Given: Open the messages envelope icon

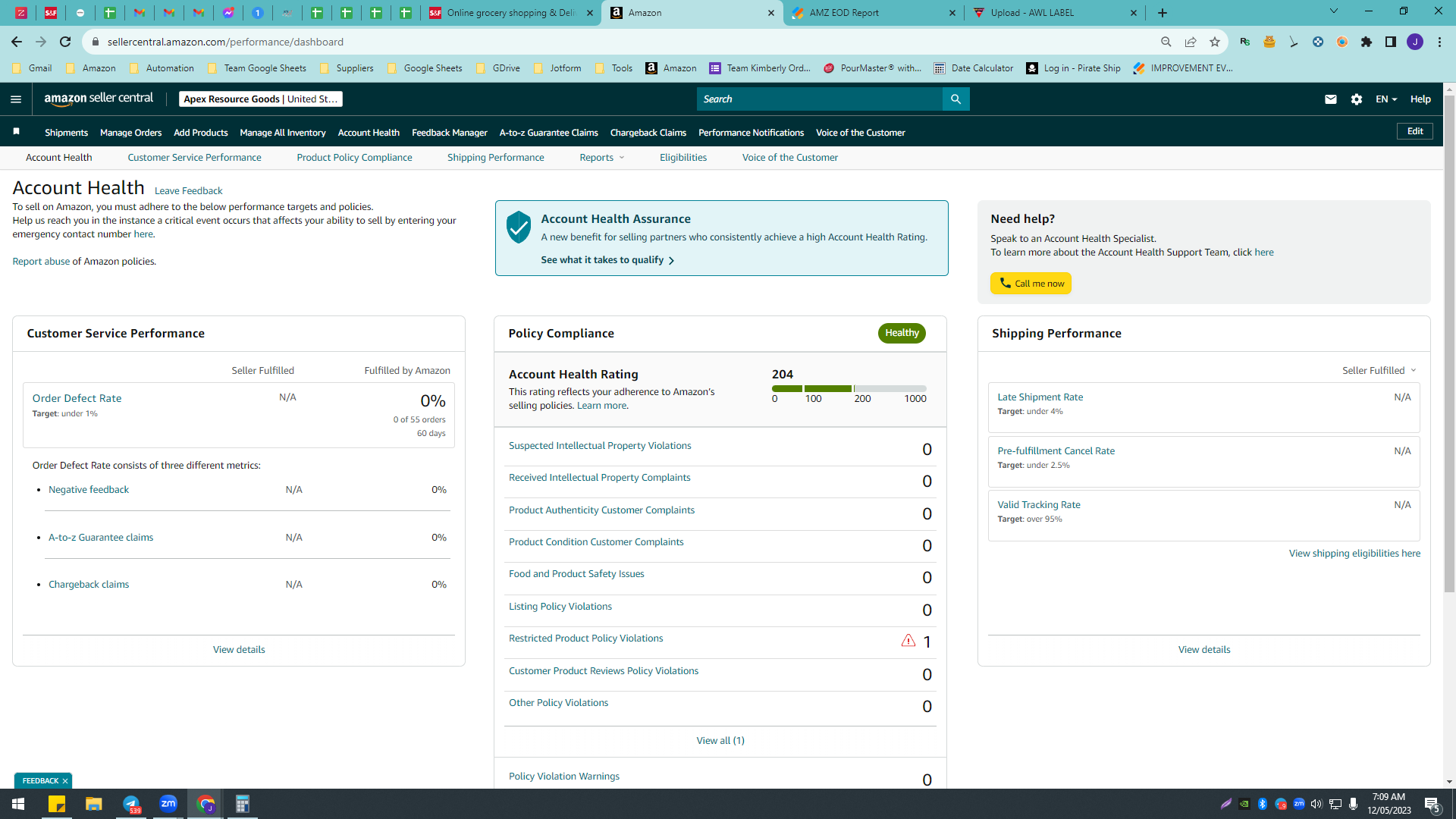Looking at the screenshot, I should coord(1330,99).
